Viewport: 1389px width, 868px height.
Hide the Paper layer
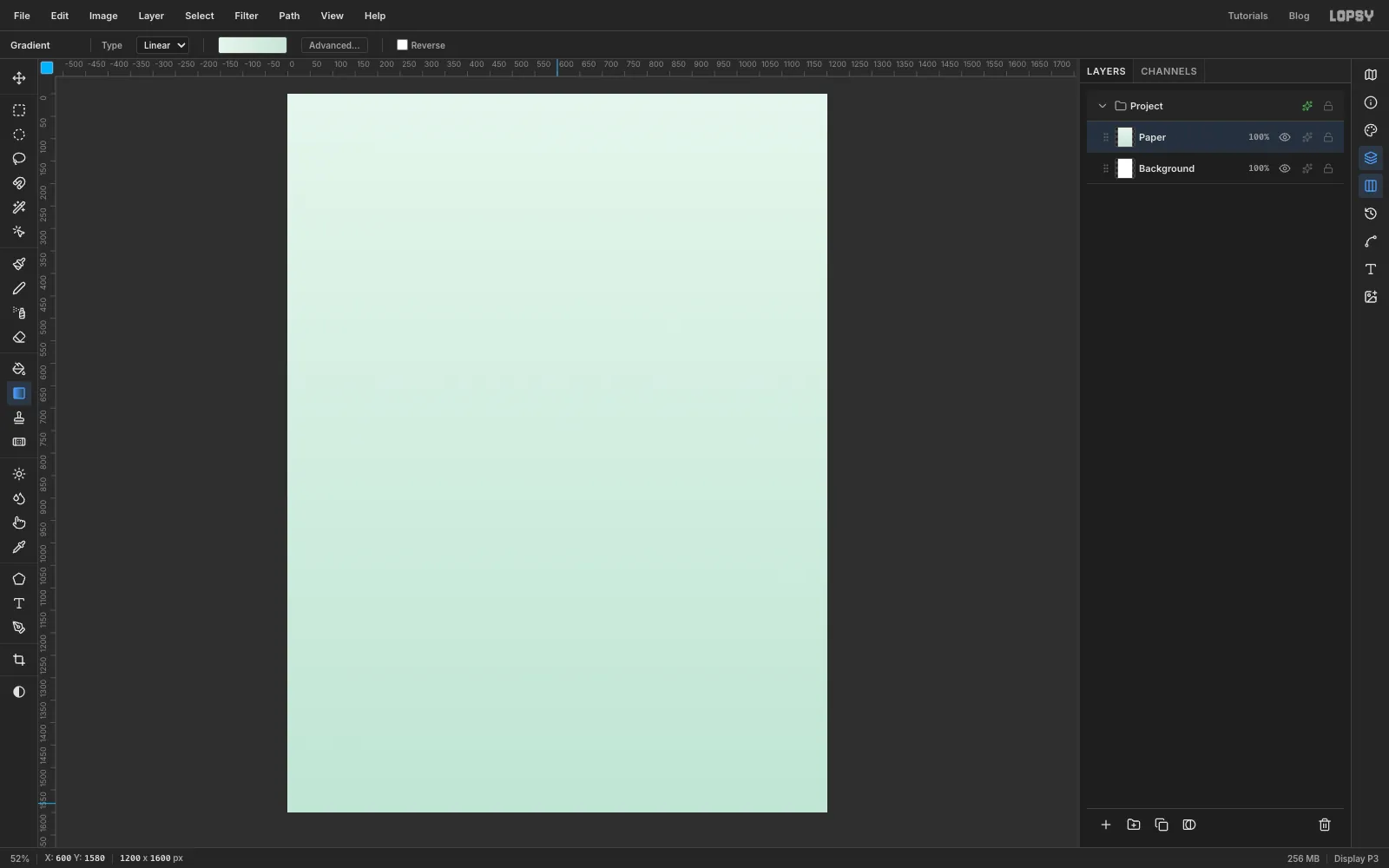(1285, 137)
